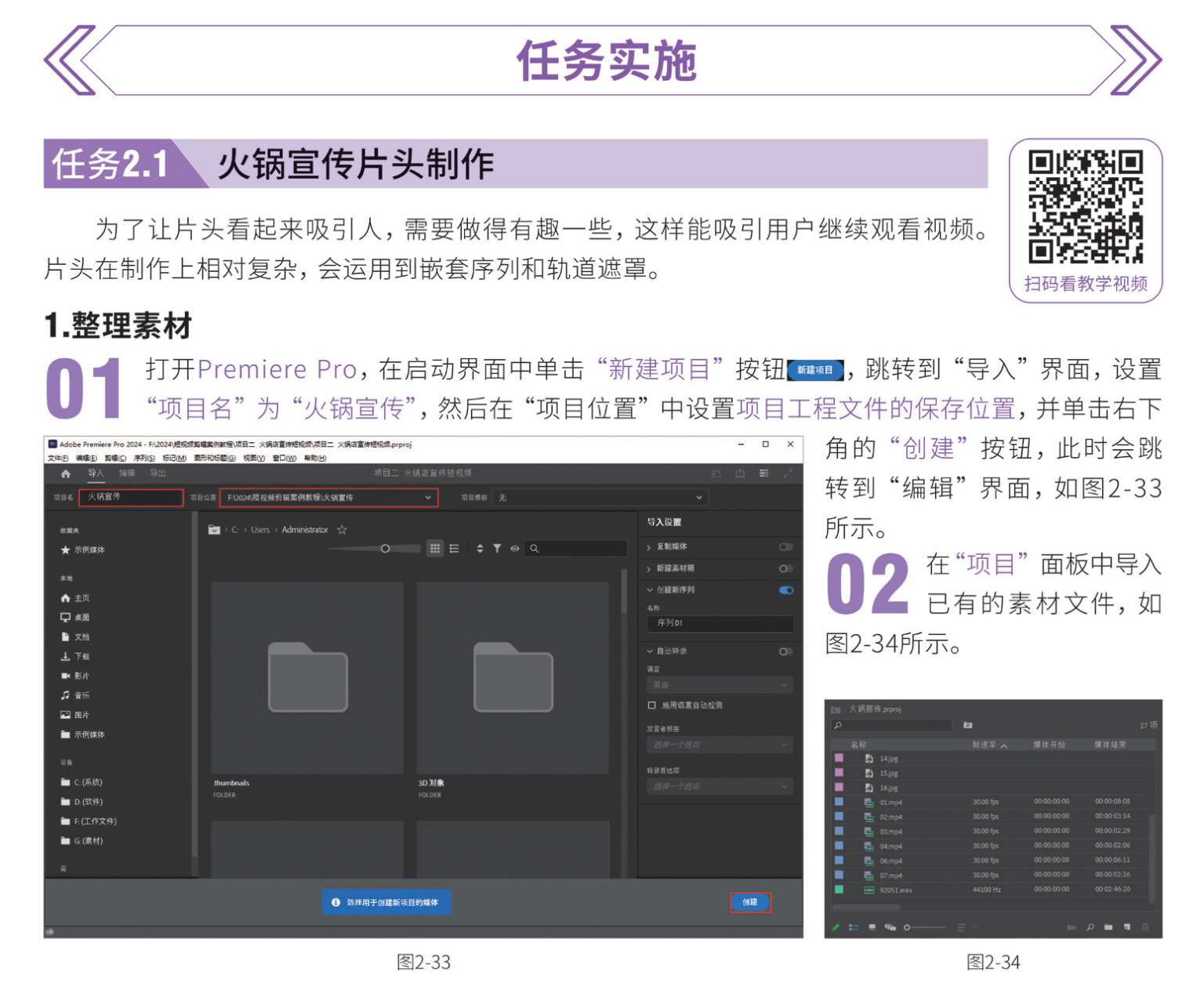Open the 项目模板 dropdown

[x=698, y=498]
